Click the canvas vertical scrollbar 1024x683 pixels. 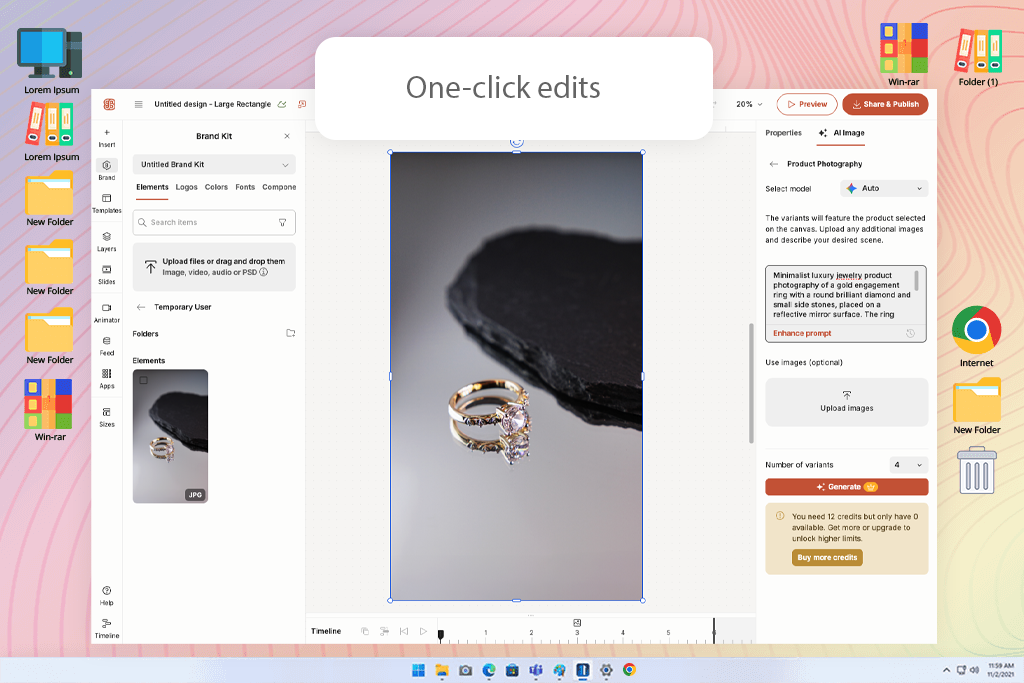click(x=751, y=383)
